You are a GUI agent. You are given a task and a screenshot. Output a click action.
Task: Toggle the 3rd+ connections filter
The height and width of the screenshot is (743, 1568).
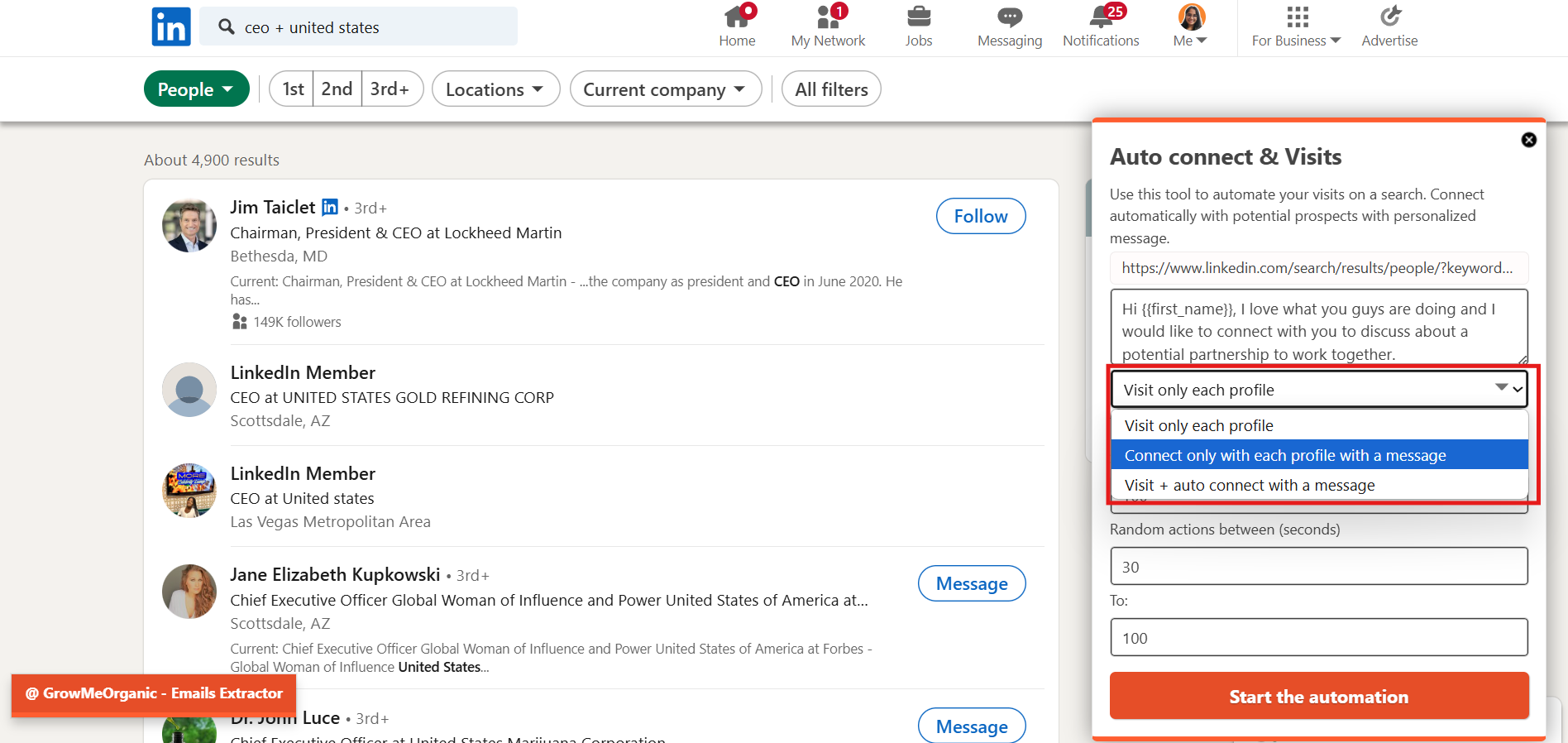[392, 89]
